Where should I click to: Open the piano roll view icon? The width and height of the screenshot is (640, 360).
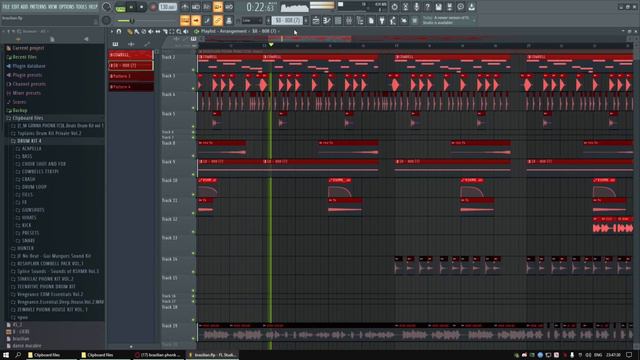pos(327,20)
